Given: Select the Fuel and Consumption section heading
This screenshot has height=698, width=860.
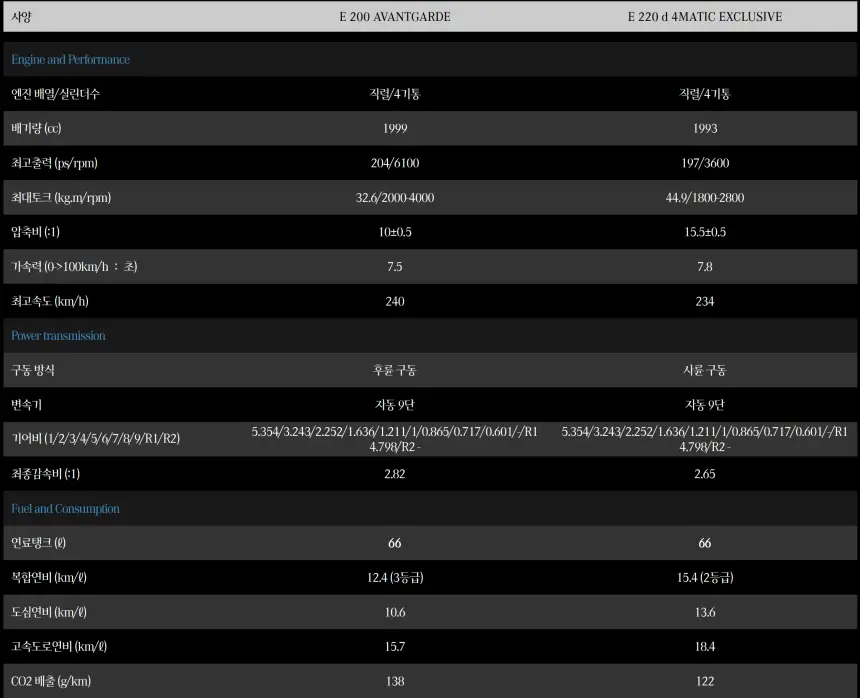Looking at the screenshot, I should pos(65,508).
